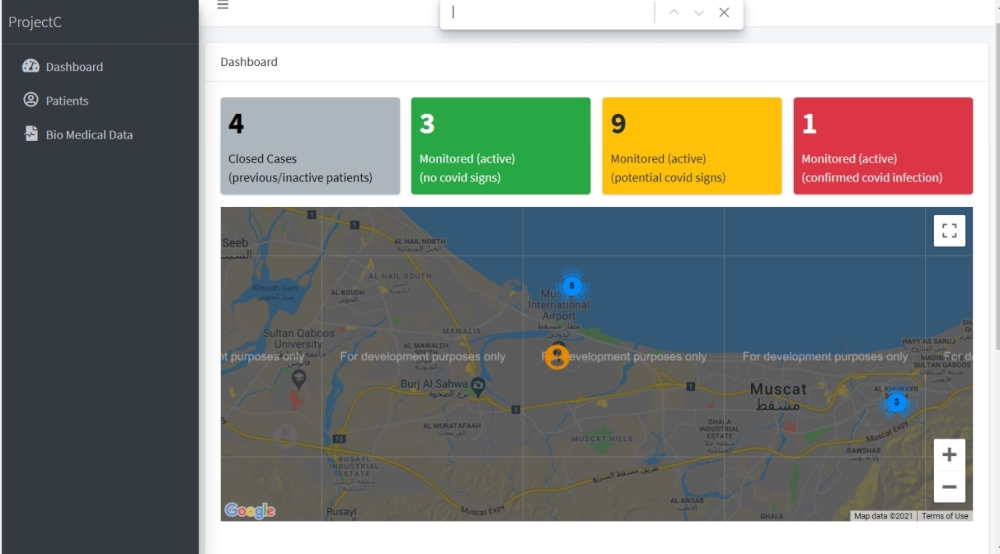1000x554 pixels.
Task: Click the ProjectC brand link
Action: click(x=35, y=22)
